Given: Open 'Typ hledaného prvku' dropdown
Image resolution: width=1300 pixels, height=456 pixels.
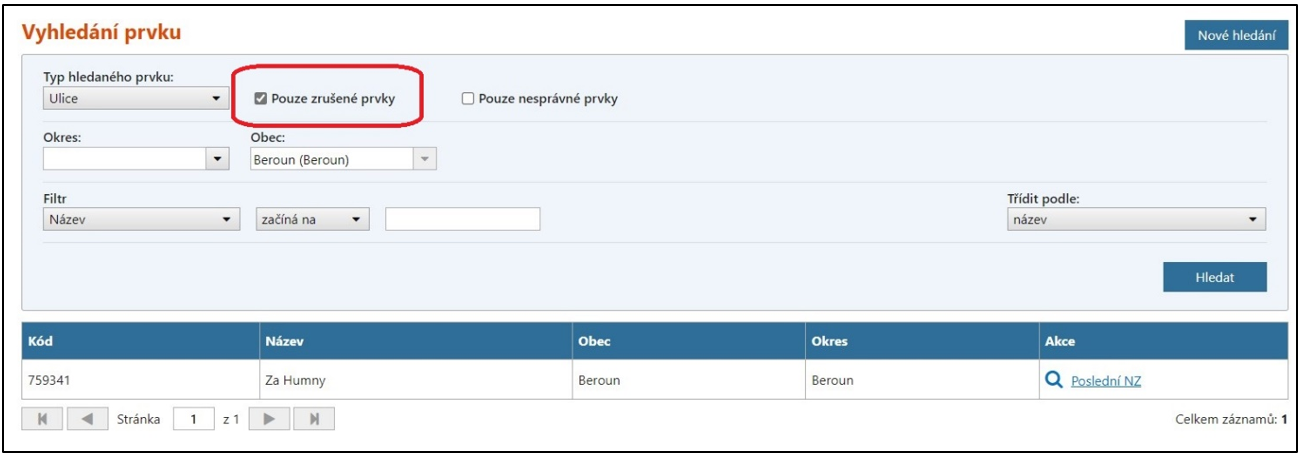Looking at the screenshot, I should 136,99.
